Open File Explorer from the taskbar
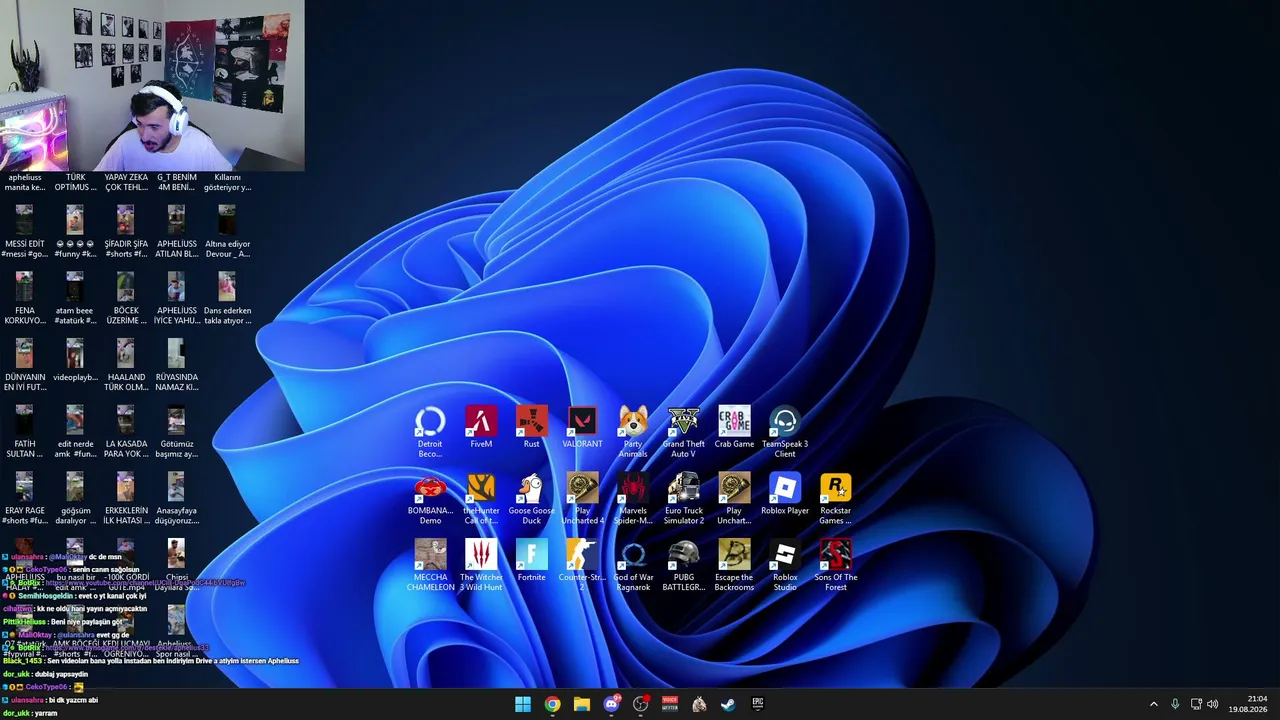This screenshot has width=1280, height=720. click(582, 704)
